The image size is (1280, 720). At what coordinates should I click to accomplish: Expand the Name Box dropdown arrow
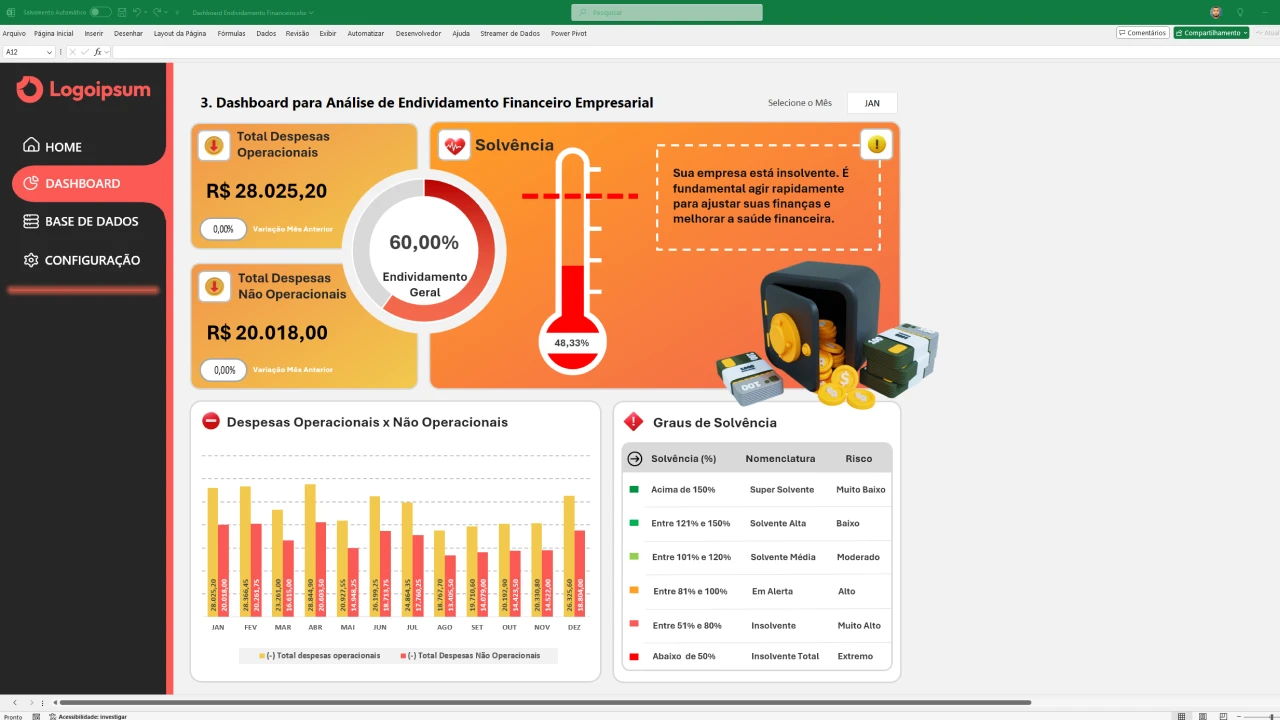pyautogui.click(x=49, y=52)
